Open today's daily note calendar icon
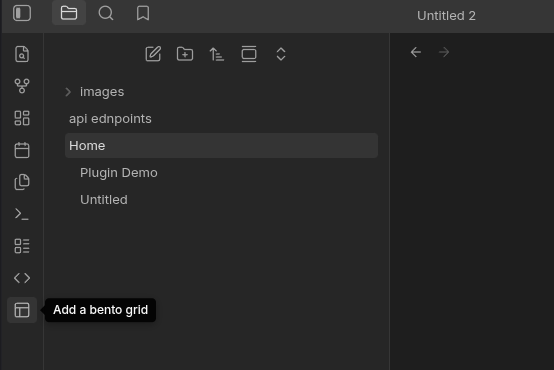The image size is (554, 370). (22, 150)
